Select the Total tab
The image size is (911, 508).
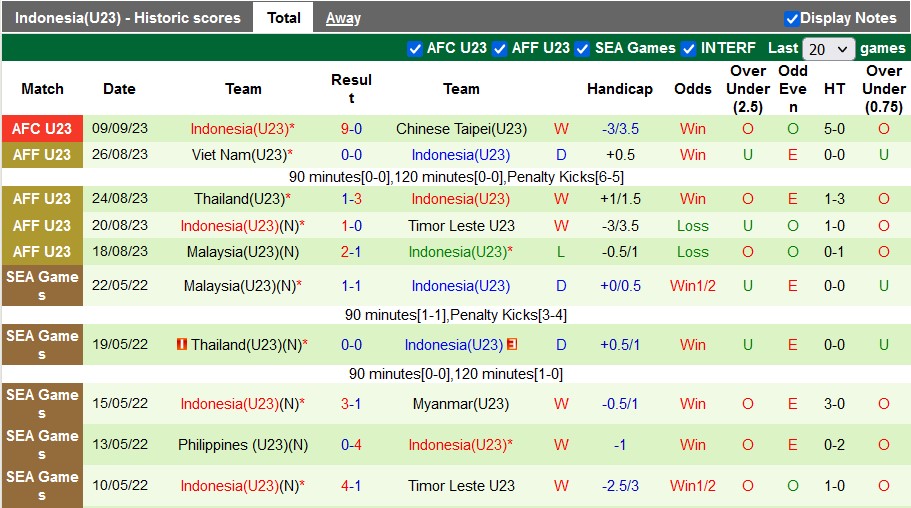(284, 18)
